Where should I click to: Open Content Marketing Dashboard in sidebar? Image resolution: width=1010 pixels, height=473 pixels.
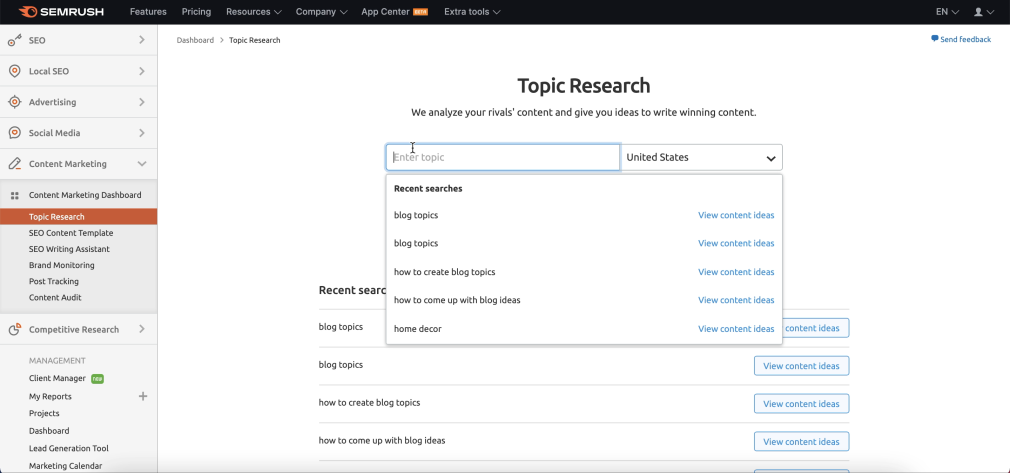(x=85, y=195)
